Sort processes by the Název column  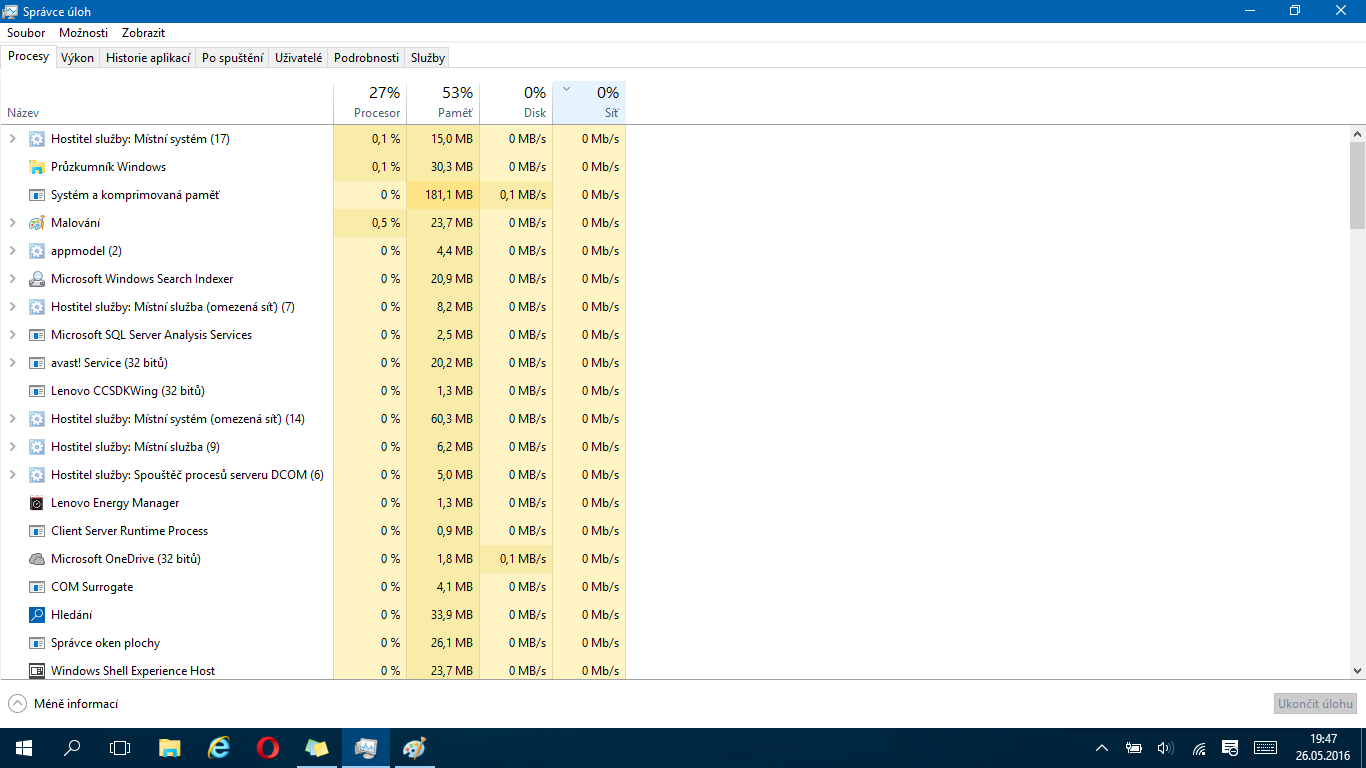tap(166, 103)
